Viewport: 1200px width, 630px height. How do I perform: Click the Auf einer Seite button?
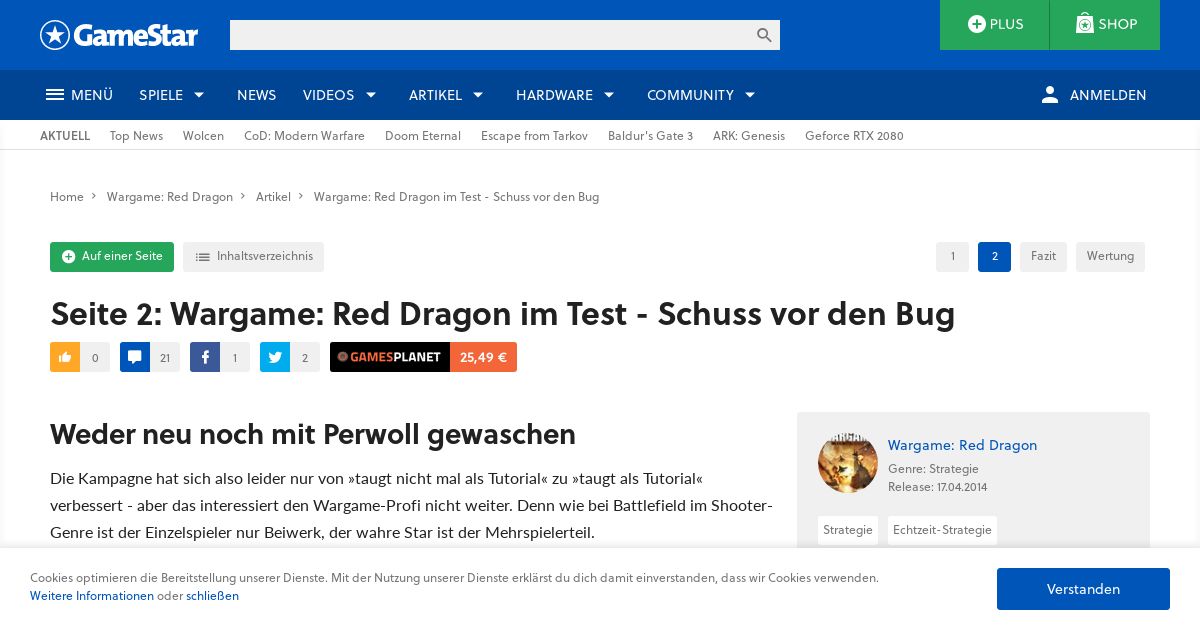tap(112, 257)
